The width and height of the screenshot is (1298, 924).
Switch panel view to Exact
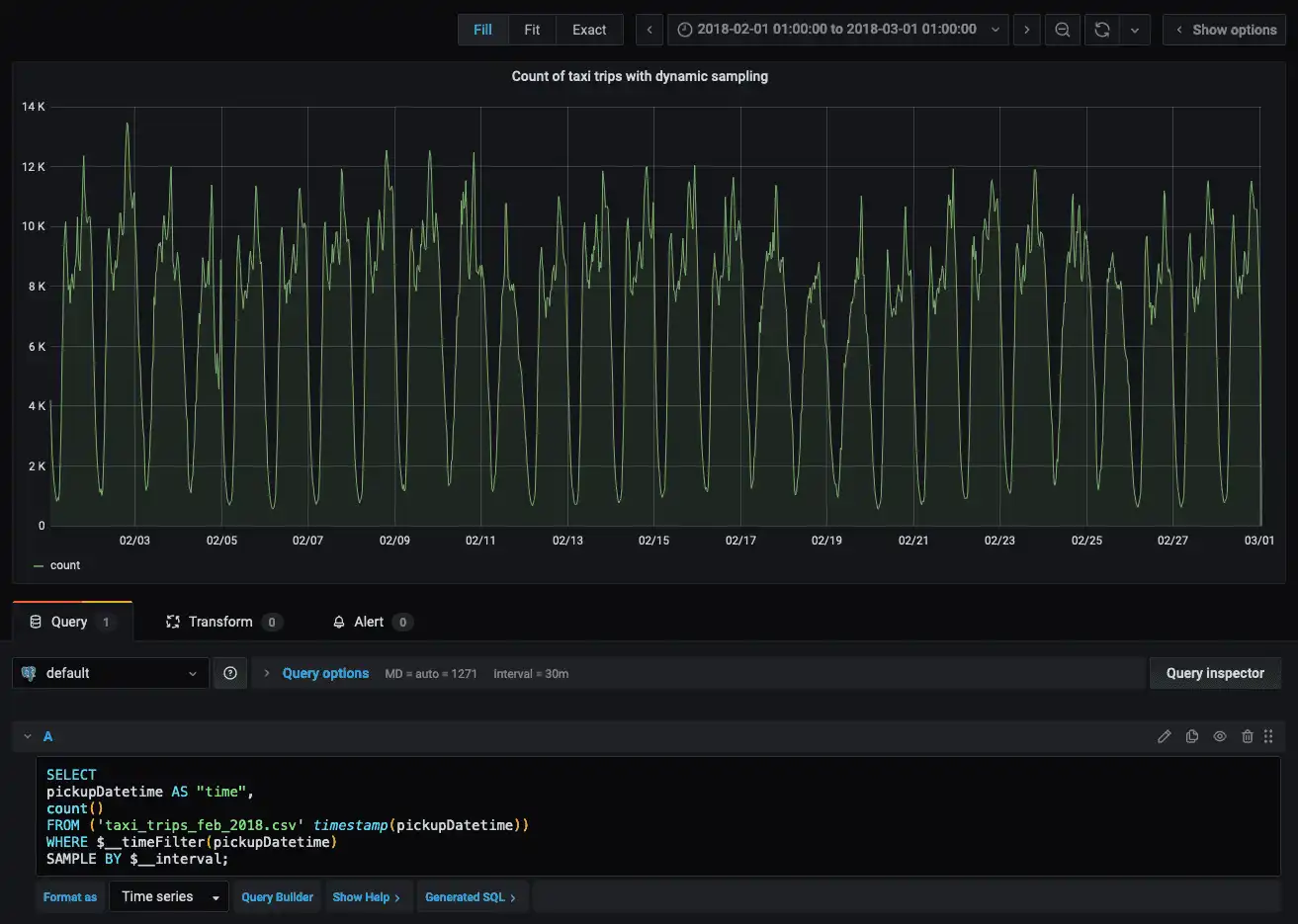tap(589, 30)
